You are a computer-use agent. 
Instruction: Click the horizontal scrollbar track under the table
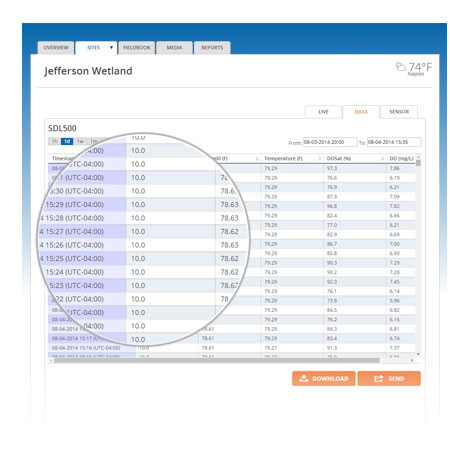(217, 360)
